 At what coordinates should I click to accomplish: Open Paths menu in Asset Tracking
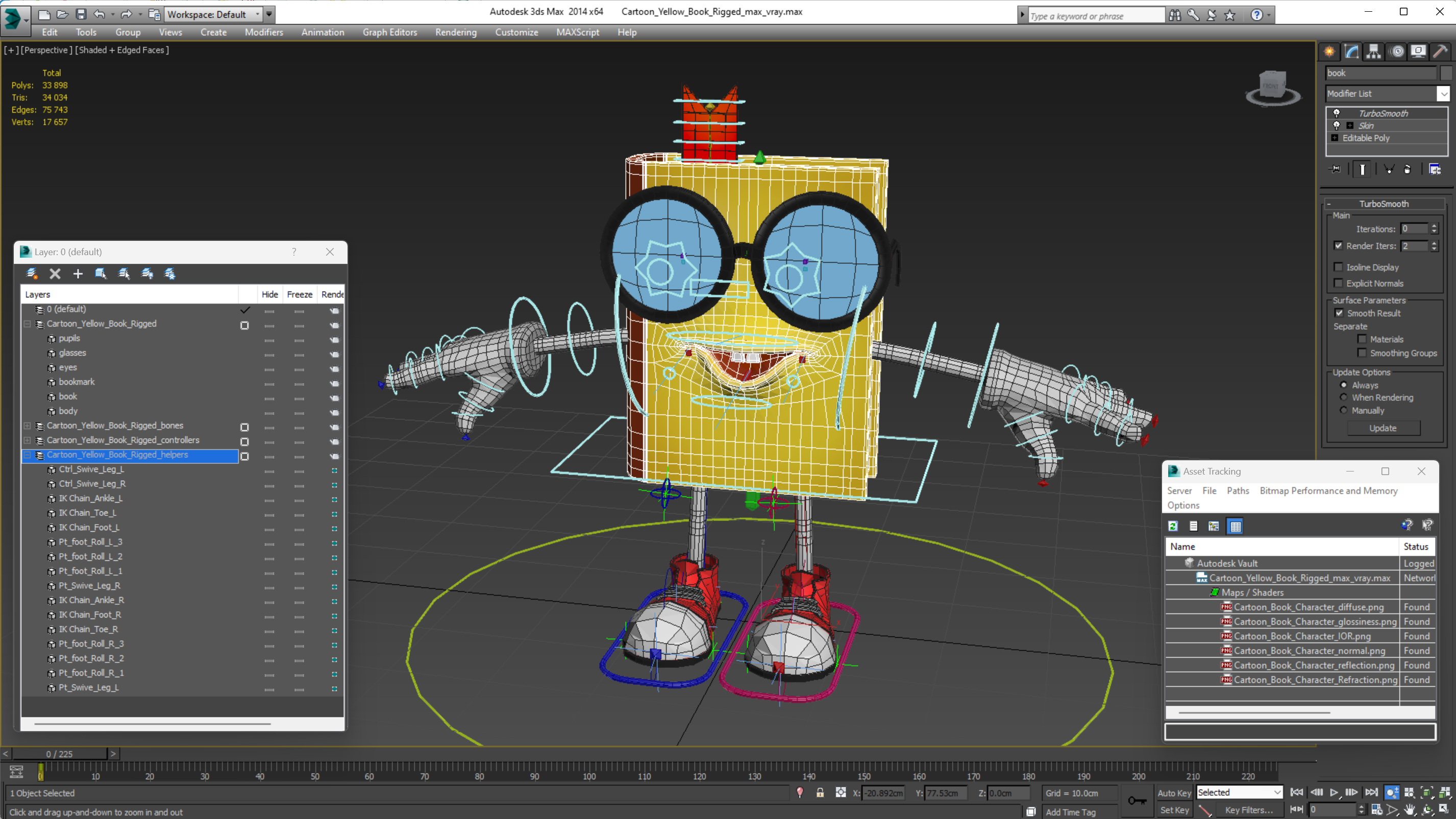pos(1237,490)
